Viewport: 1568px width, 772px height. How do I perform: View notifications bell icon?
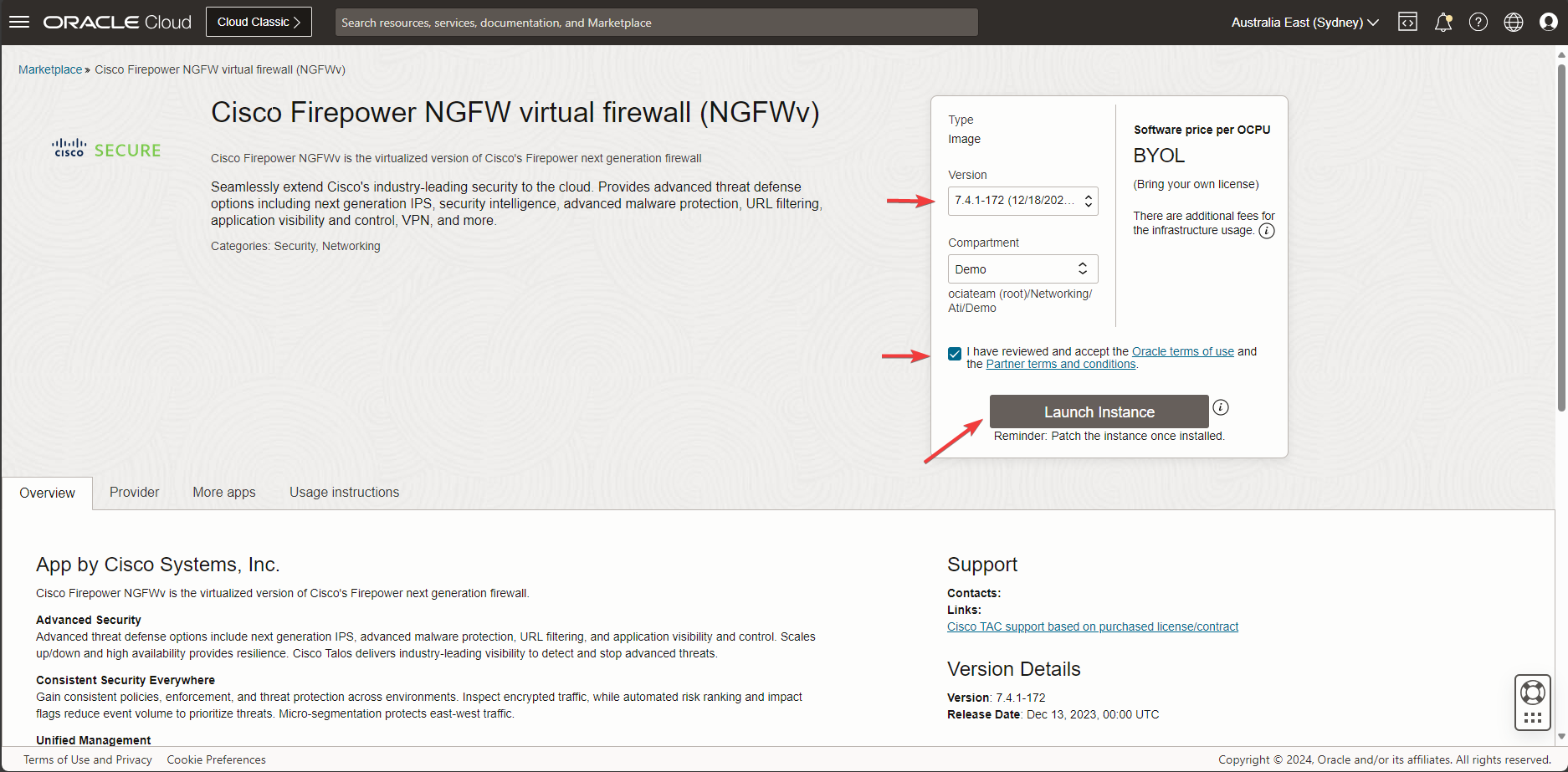click(x=1443, y=23)
